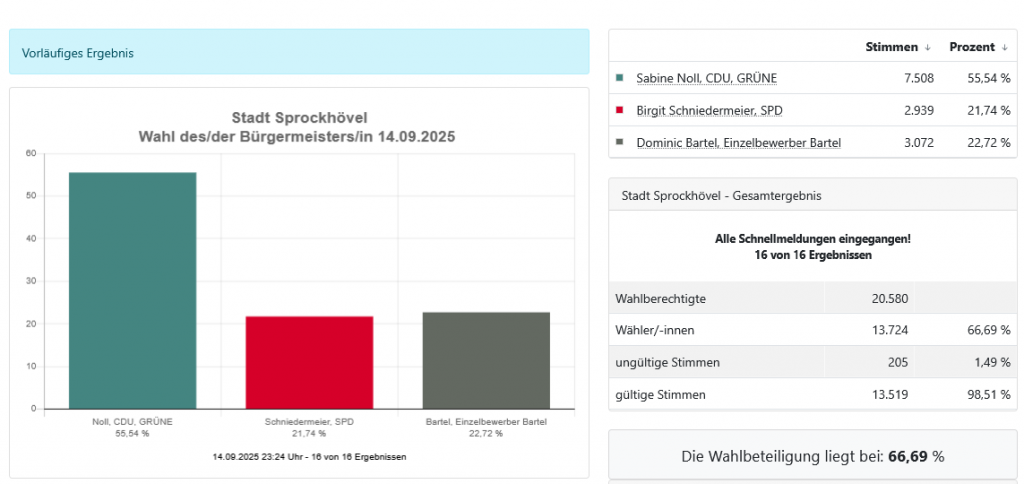Click the sort arrow next to Stimmen
Screen dimensions: 1024x484
[927, 47]
